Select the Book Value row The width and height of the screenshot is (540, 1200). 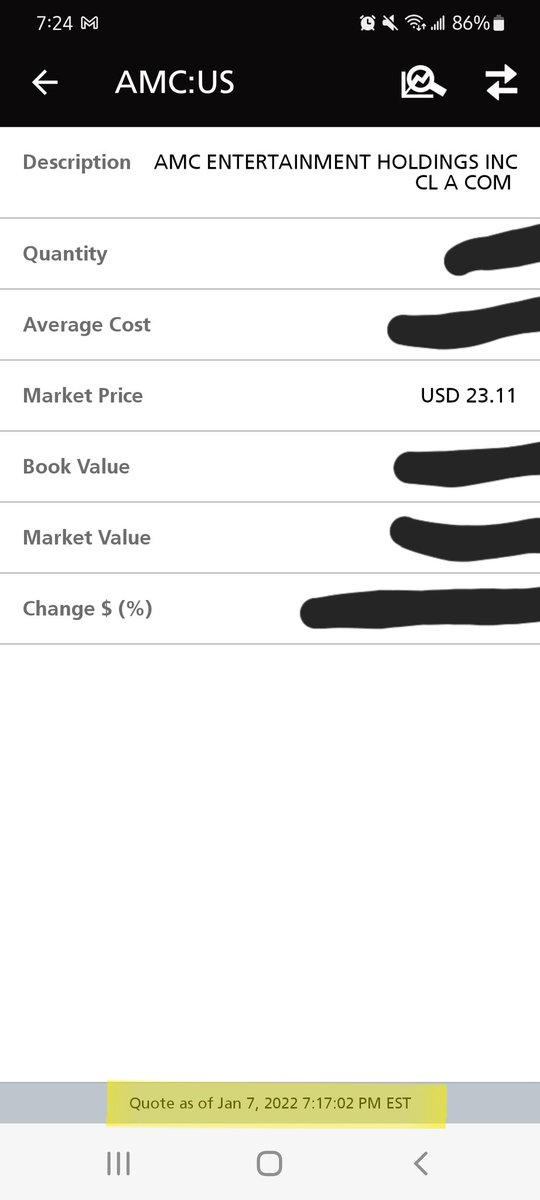pyautogui.click(x=270, y=466)
